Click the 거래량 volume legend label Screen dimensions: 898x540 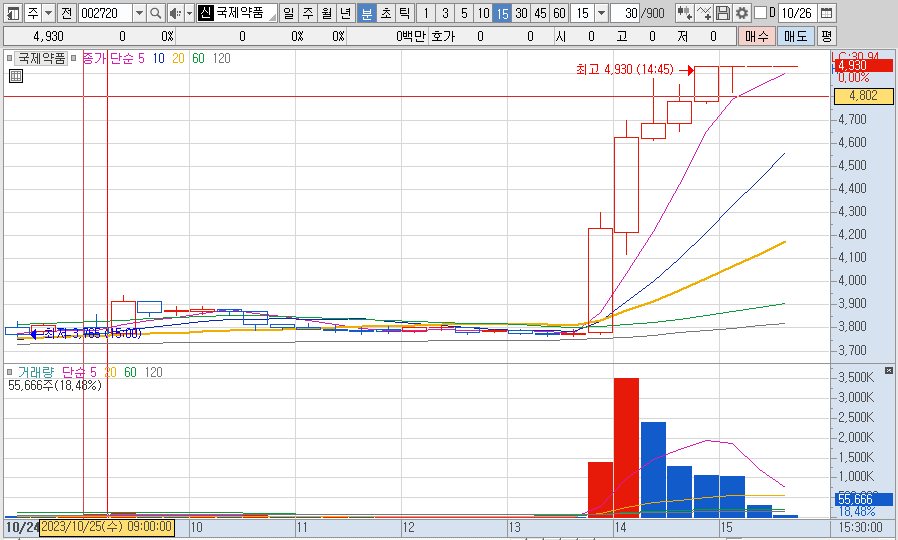coord(36,372)
